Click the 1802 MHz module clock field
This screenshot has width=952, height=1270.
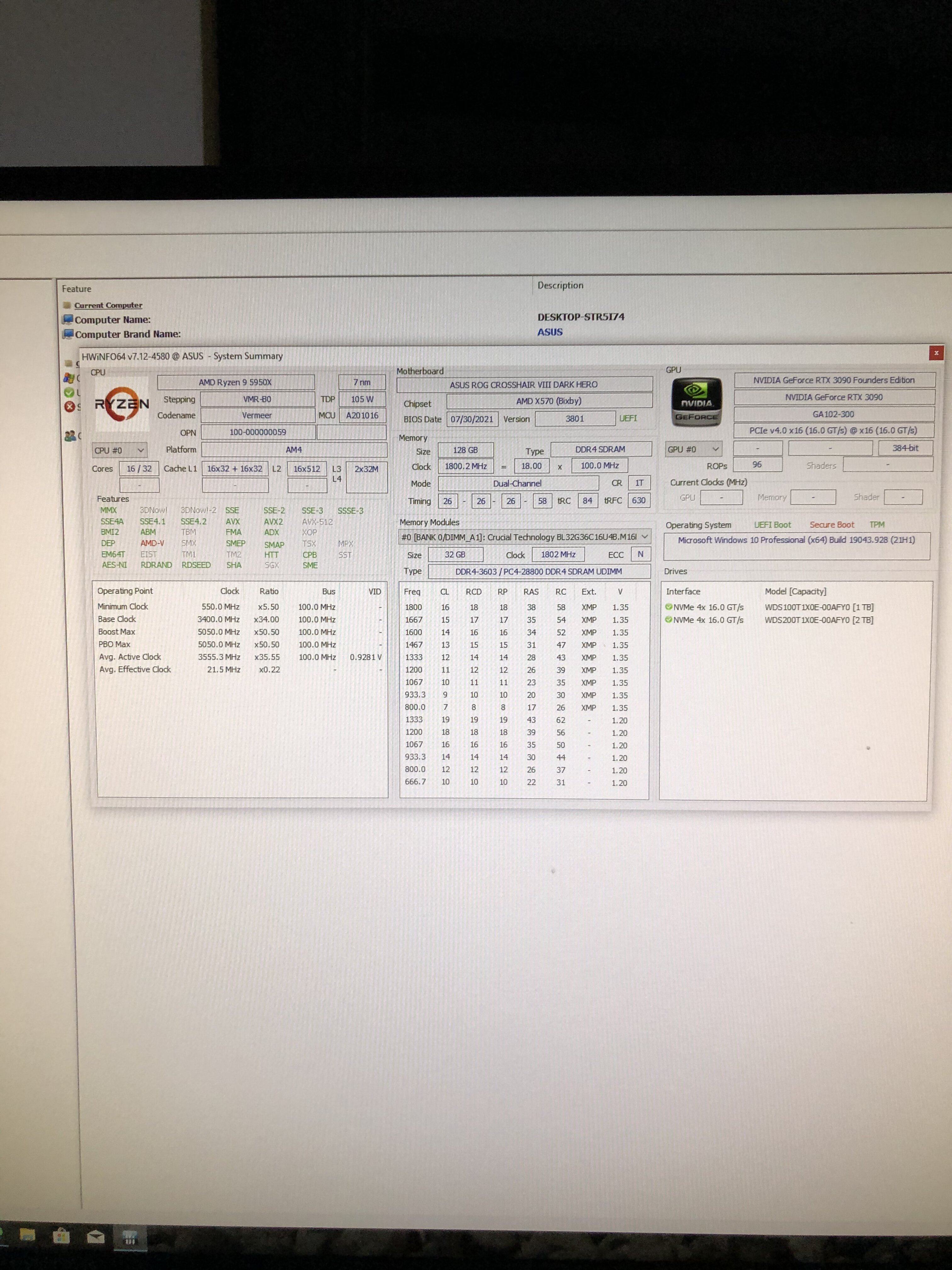pyautogui.click(x=558, y=554)
